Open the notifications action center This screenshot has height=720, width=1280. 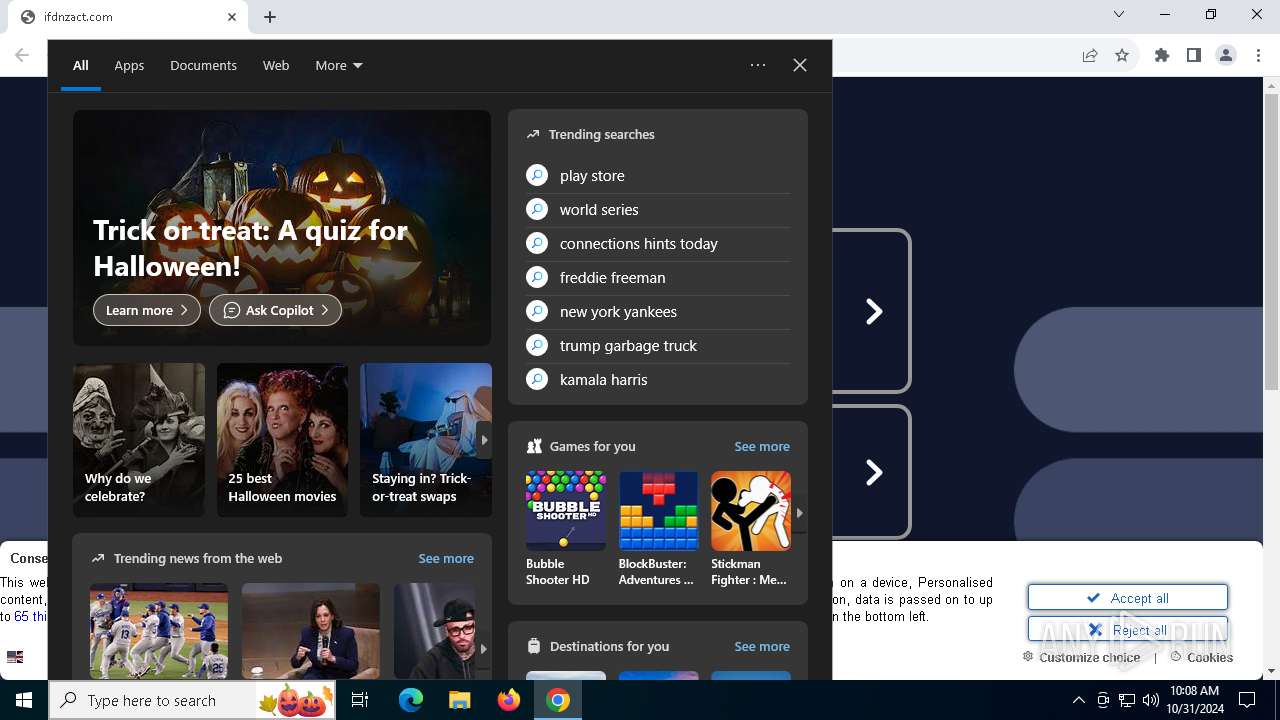[x=1247, y=700]
